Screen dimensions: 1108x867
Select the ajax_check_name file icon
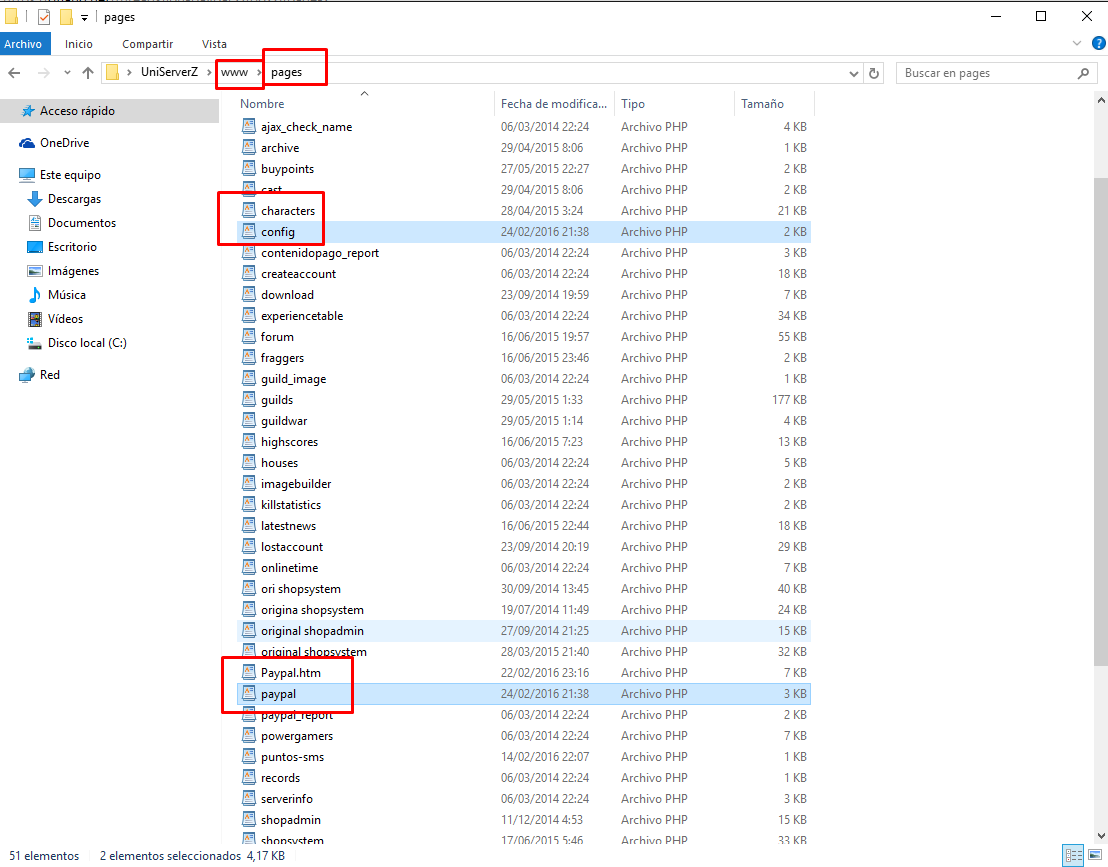[x=249, y=126]
